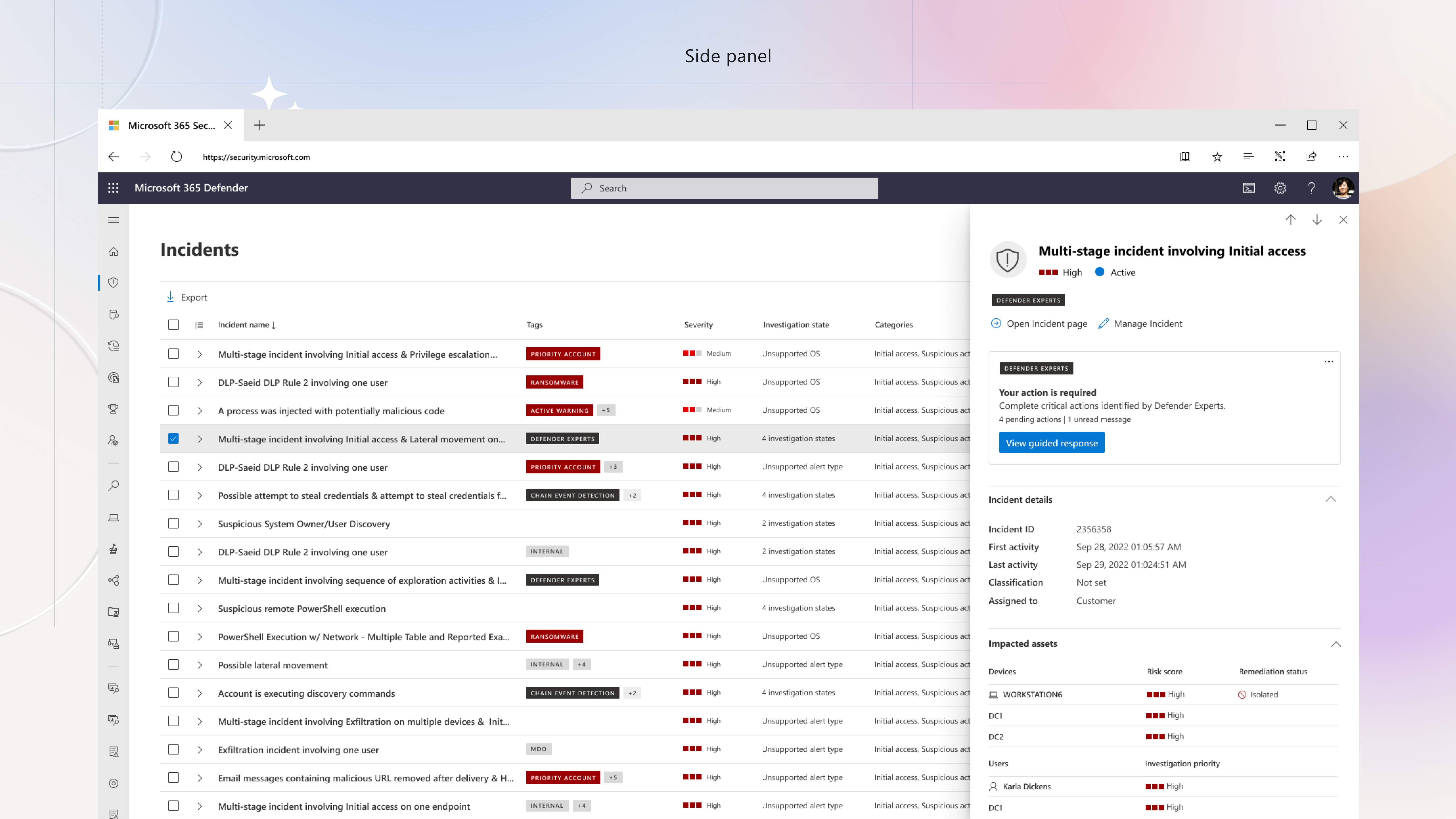Check Possible lateral movement checkbox
The image size is (1456, 819).
(173, 665)
